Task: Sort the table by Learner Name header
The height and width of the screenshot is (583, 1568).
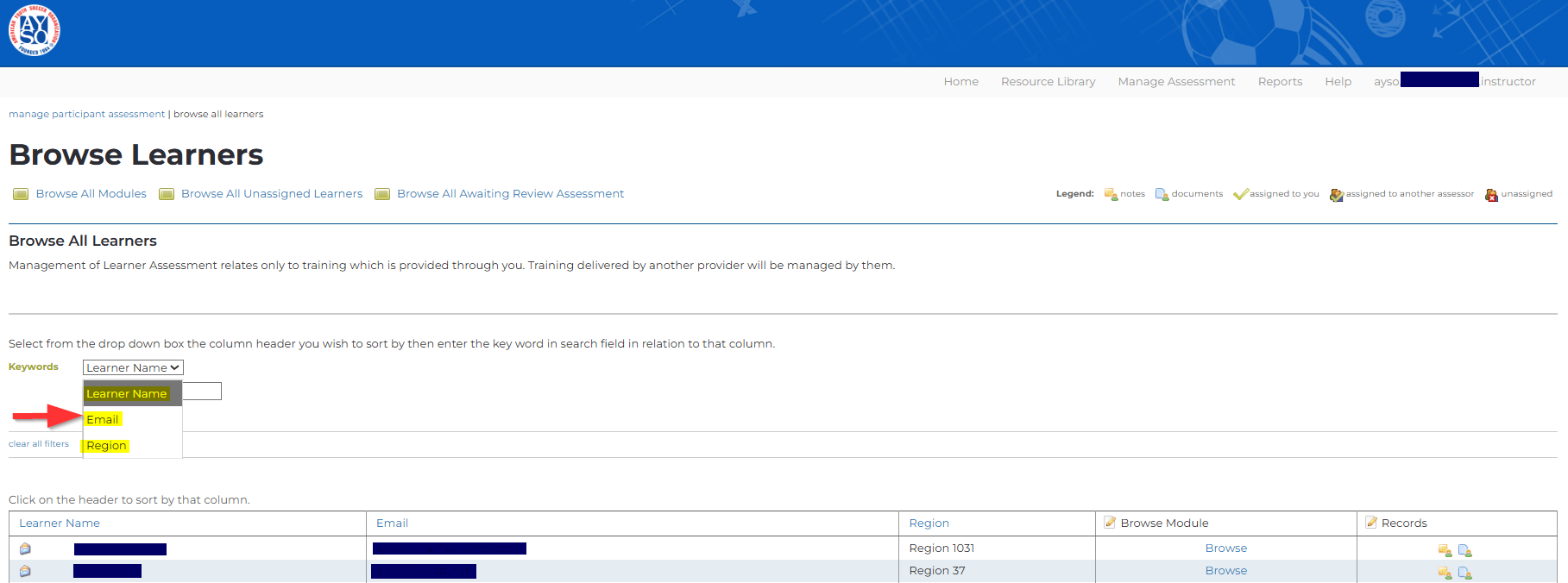Action: tap(60, 523)
